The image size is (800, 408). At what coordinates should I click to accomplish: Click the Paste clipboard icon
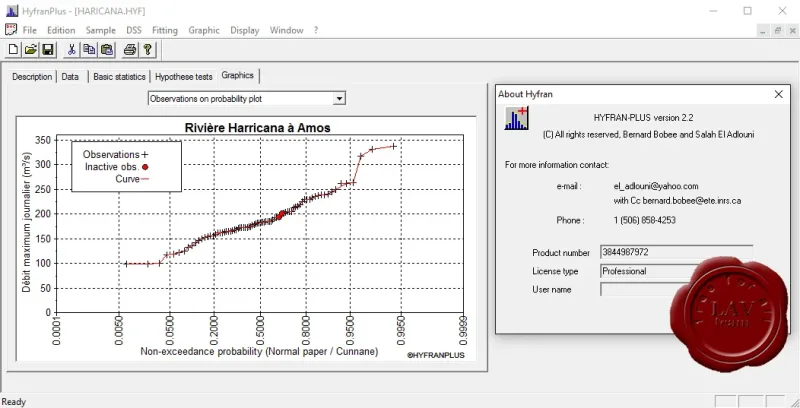click(107, 49)
